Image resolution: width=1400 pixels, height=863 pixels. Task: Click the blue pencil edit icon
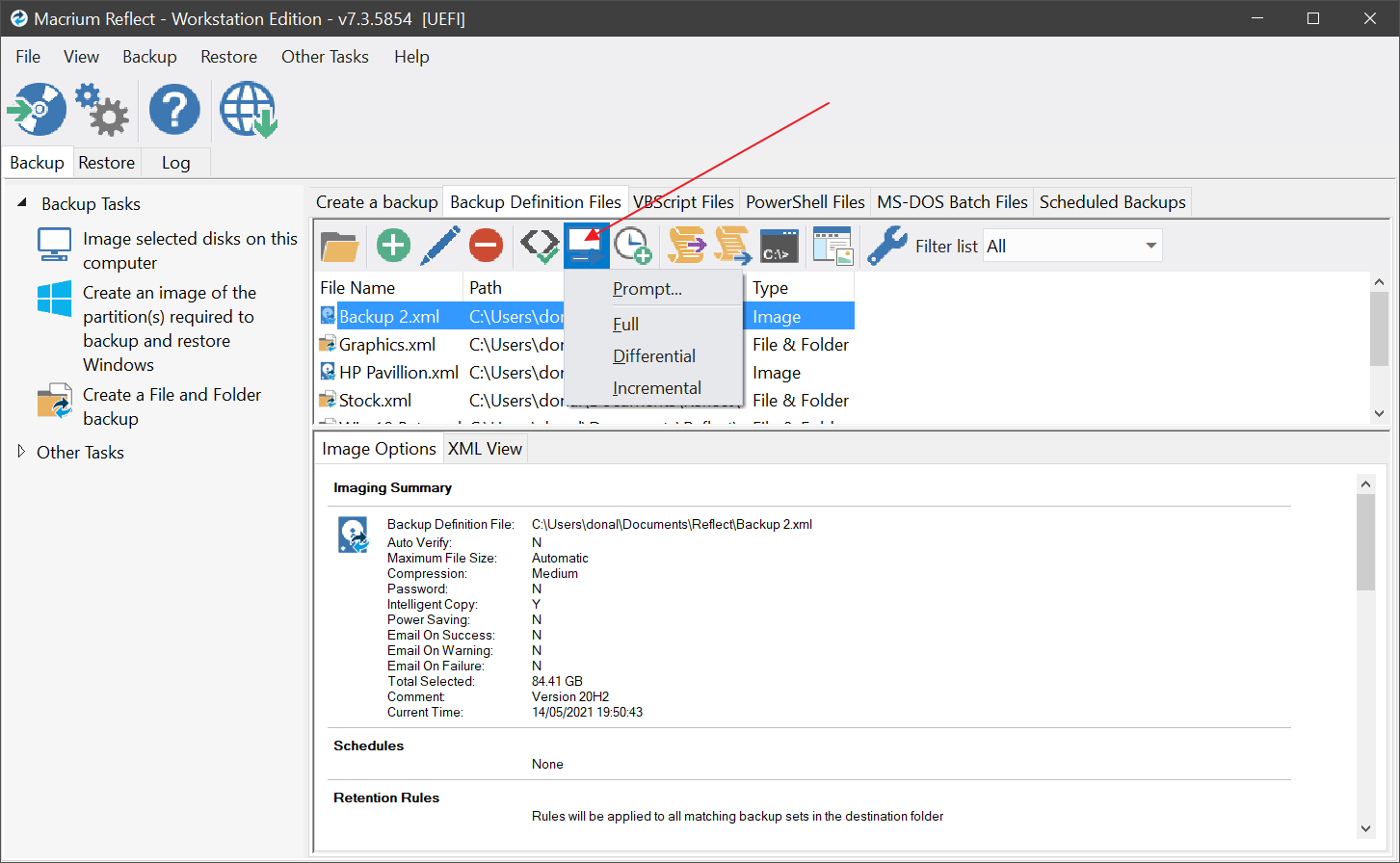point(440,246)
